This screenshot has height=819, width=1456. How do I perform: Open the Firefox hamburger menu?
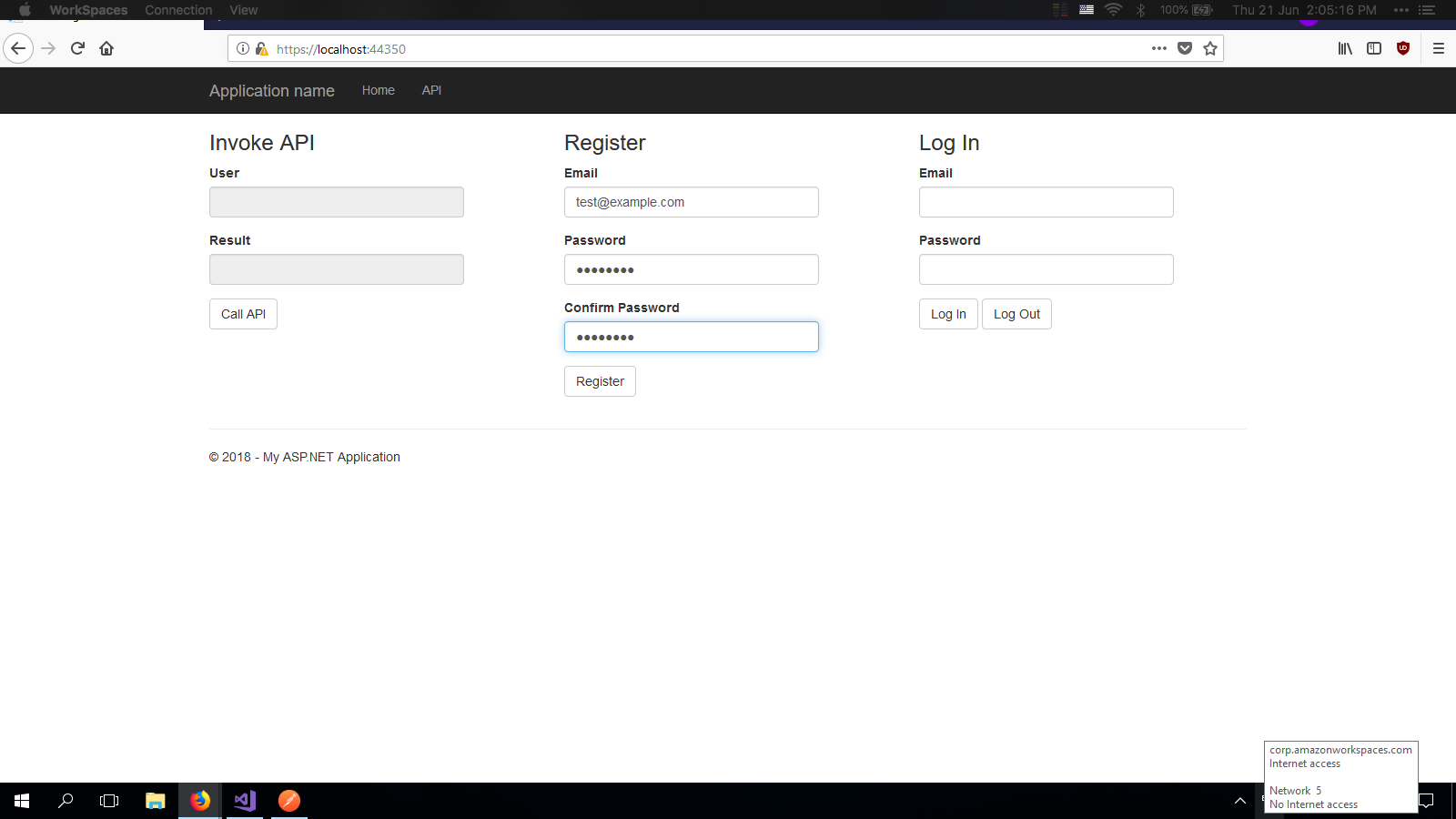(1439, 48)
